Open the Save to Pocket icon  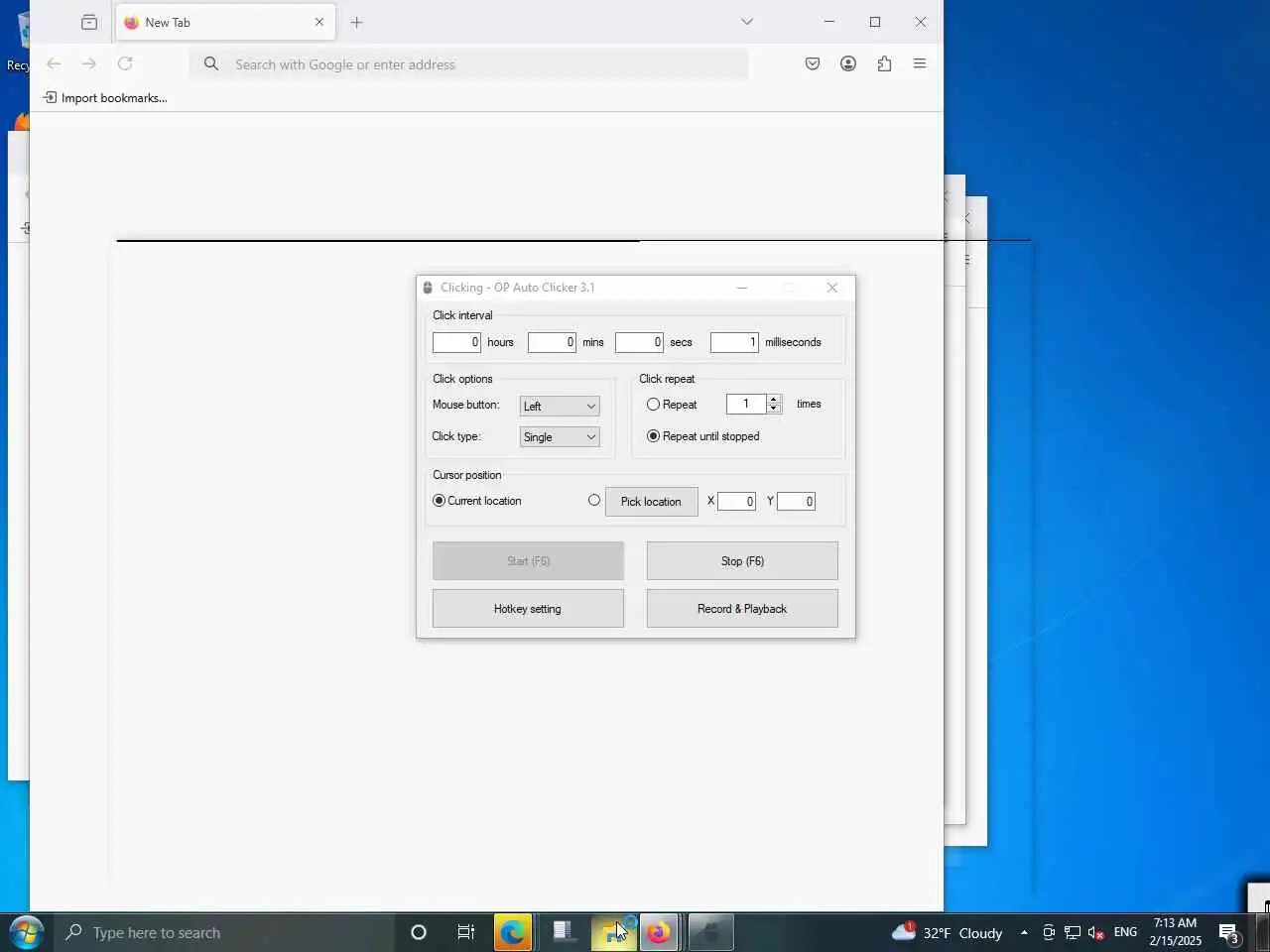pos(813,63)
